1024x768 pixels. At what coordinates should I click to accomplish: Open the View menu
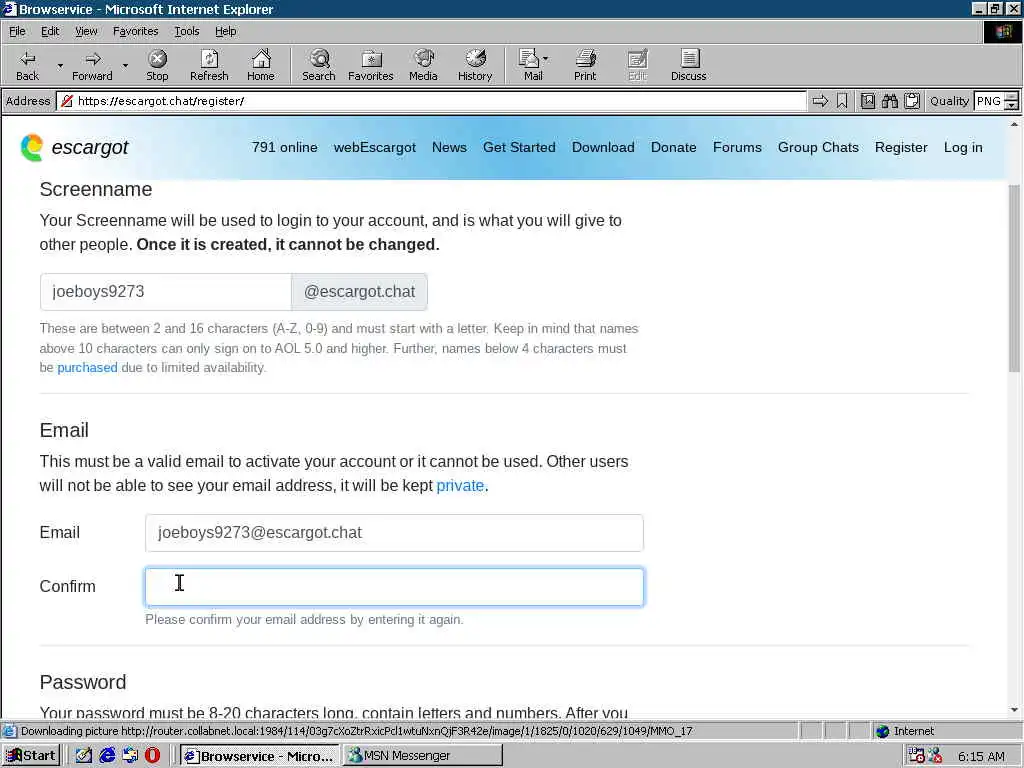[86, 31]
